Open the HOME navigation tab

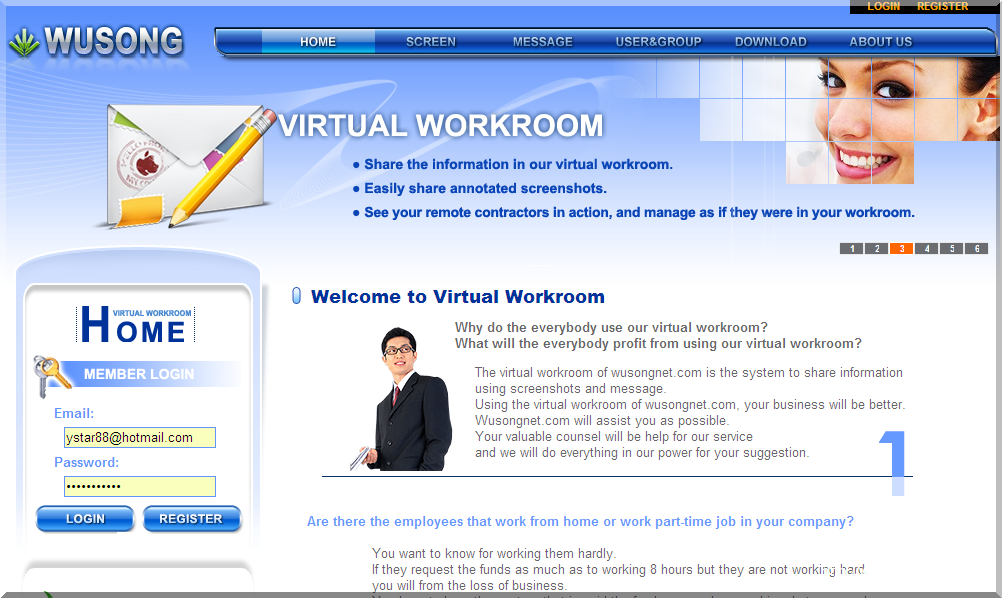[x=317, y=42]
